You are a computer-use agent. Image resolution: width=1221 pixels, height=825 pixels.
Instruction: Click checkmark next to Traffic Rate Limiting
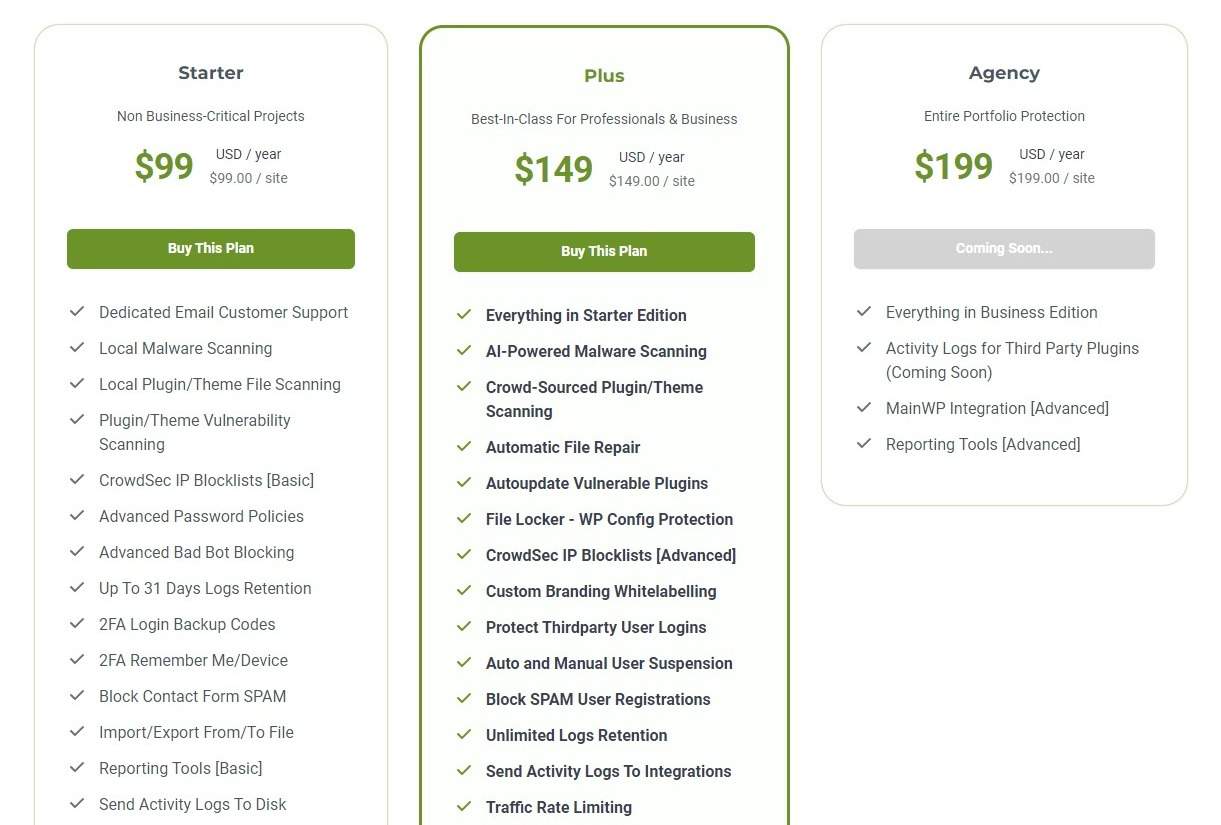click(463, 806)
